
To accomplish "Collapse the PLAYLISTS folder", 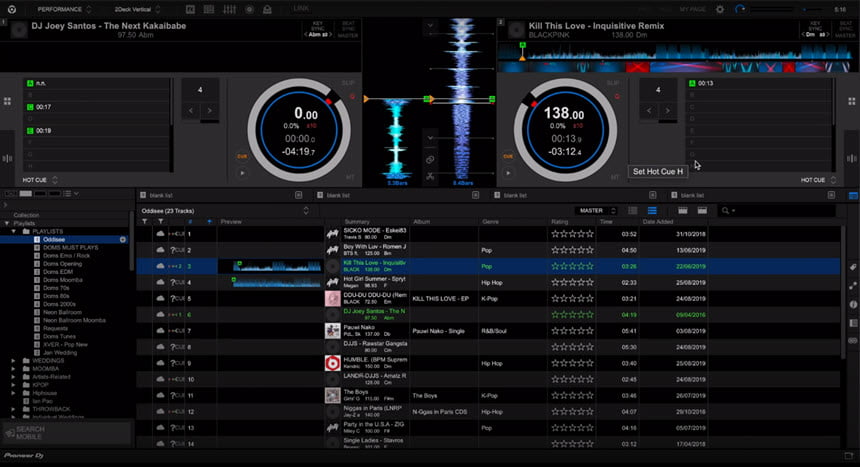I will tap(14, 232).
